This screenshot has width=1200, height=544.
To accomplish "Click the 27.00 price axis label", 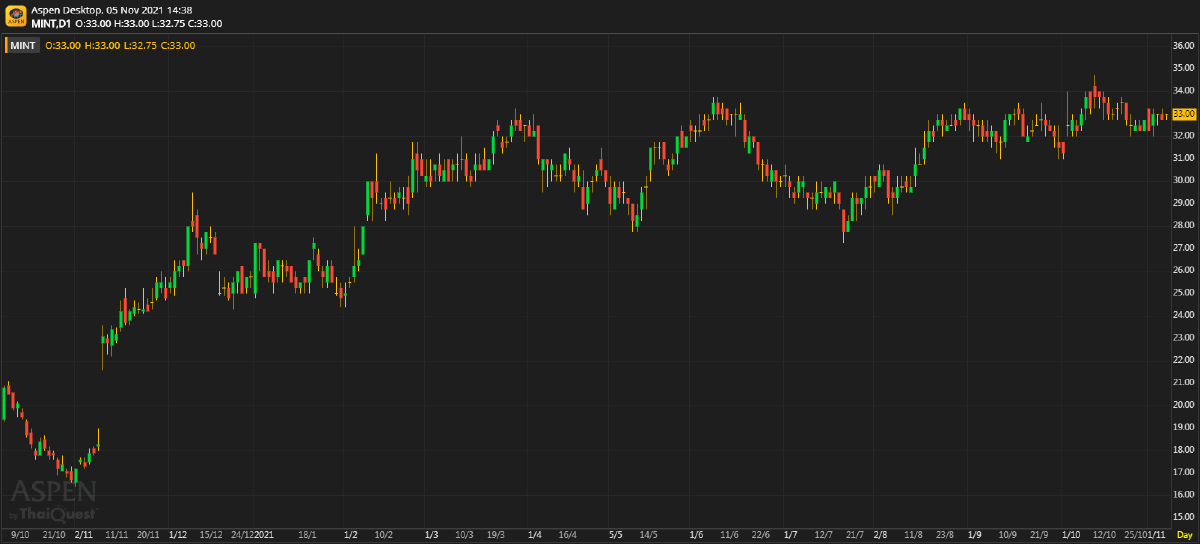I will 1184,248.
